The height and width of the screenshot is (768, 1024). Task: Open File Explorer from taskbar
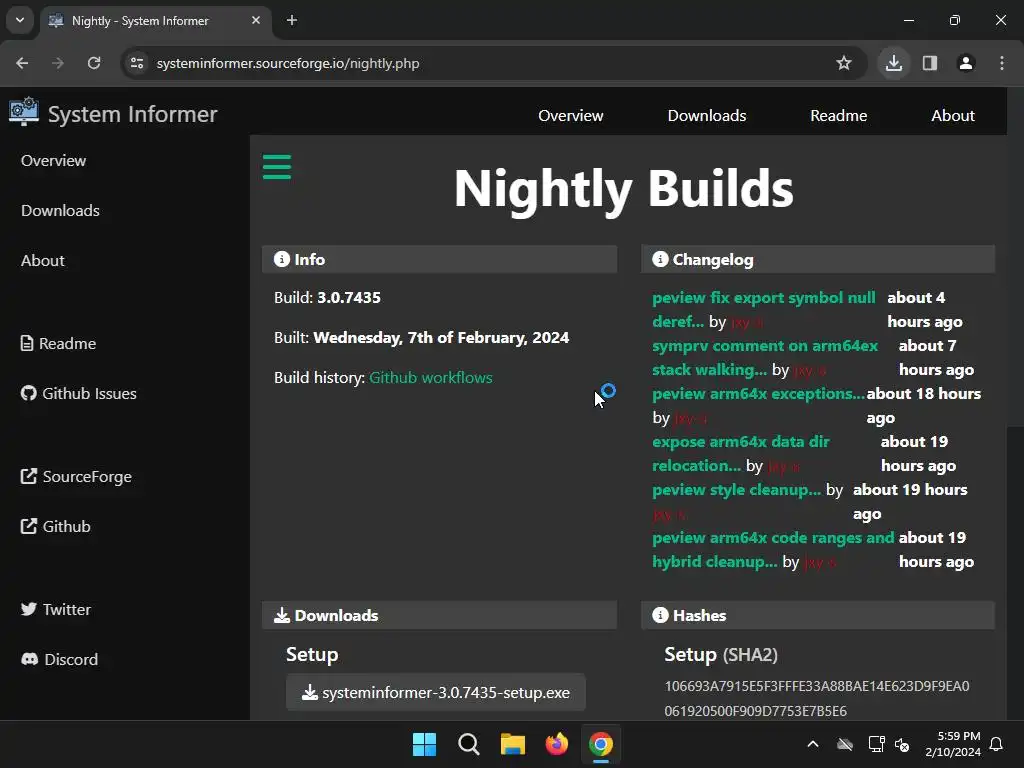pos(513,744)
